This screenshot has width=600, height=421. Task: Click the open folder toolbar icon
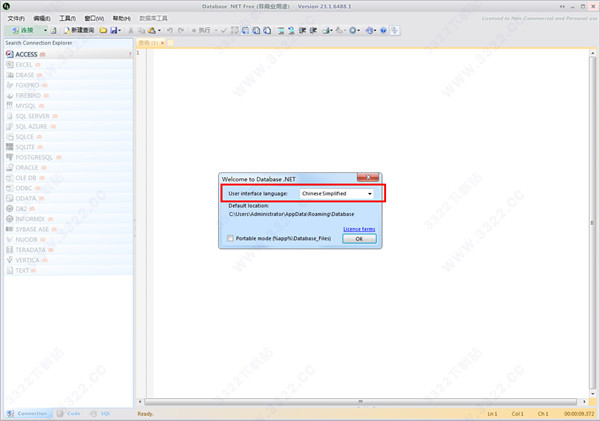coord(103,30)
